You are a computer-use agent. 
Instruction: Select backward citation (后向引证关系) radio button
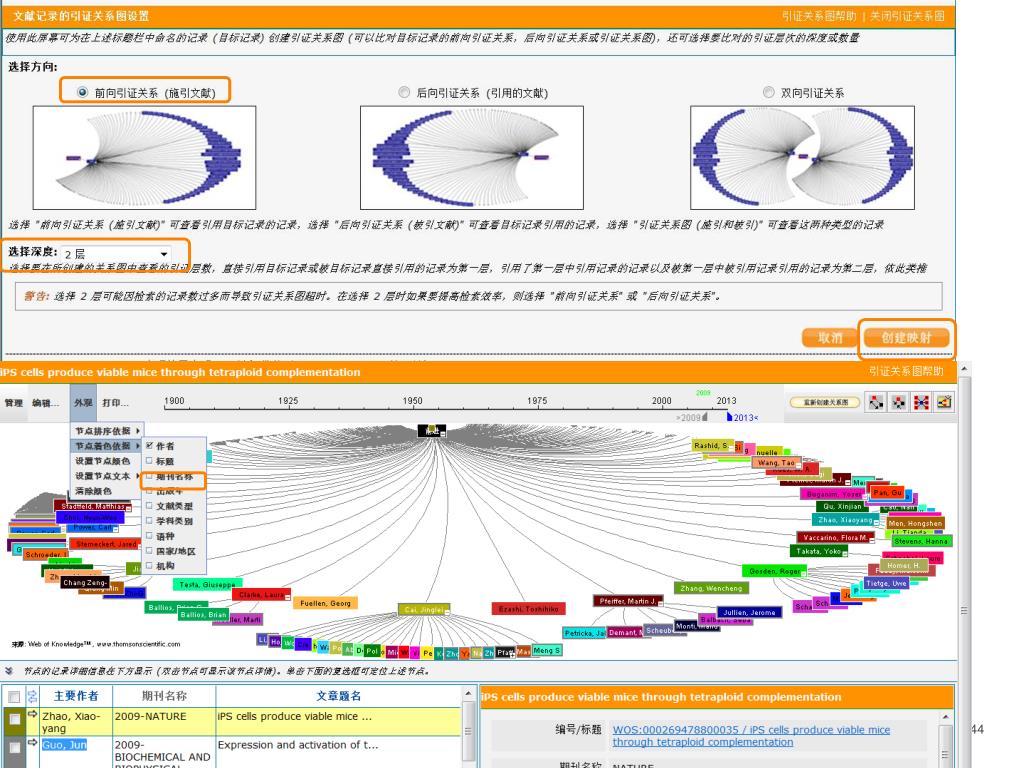[x=404, y=93]
